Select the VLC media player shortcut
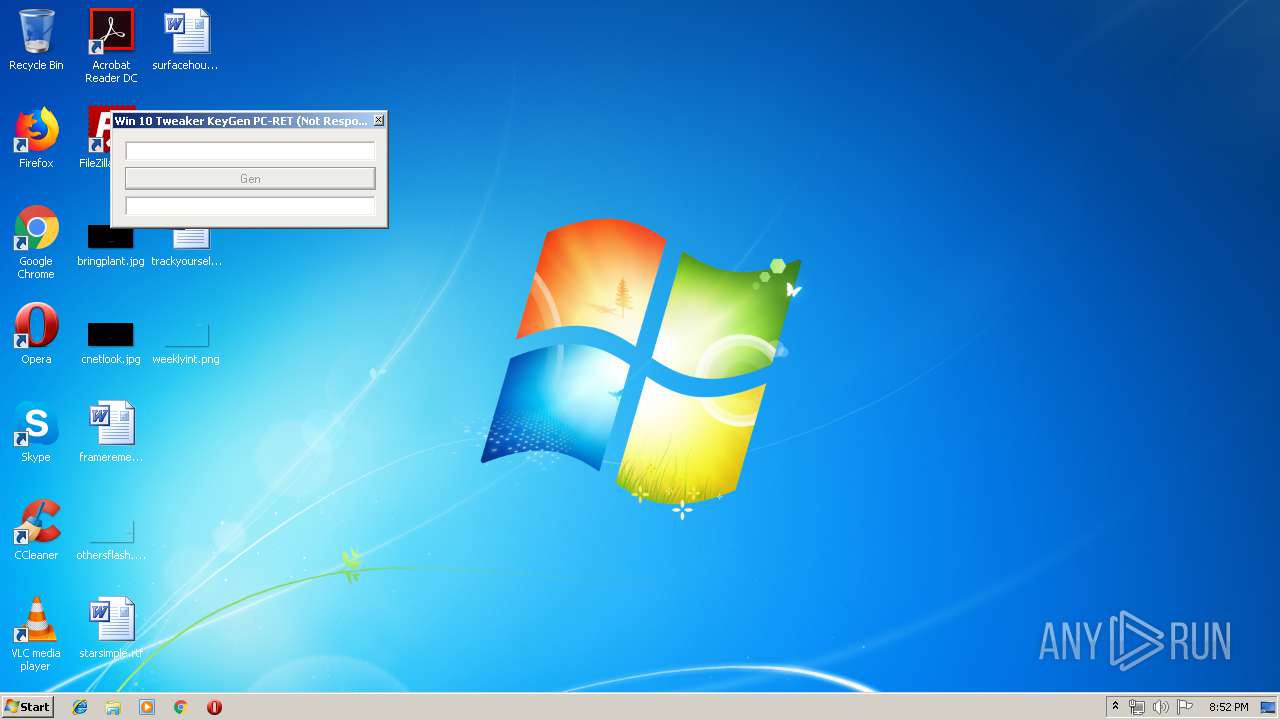 tap(36, 634)
